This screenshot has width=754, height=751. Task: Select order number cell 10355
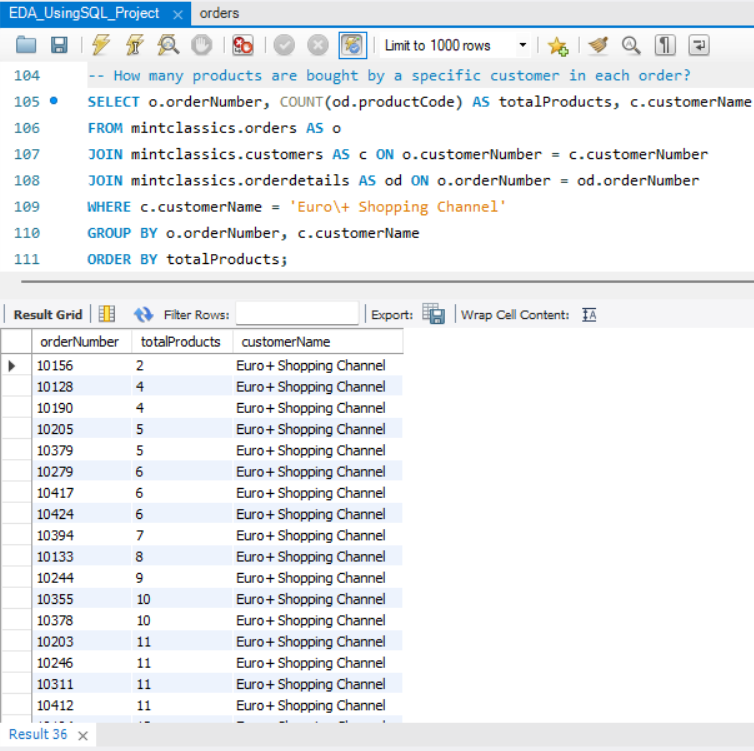point(82,599)
